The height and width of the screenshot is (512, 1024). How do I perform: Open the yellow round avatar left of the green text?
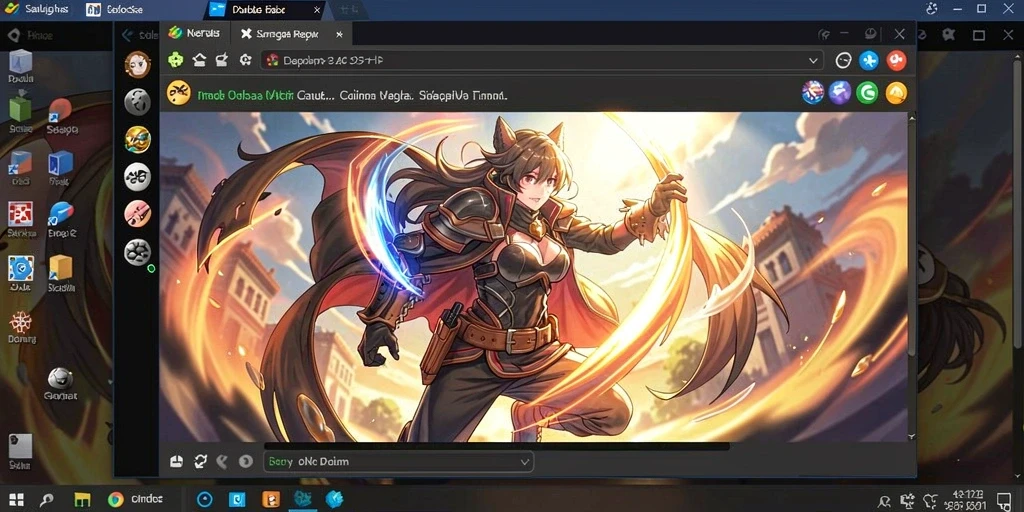tap(179, 93)
